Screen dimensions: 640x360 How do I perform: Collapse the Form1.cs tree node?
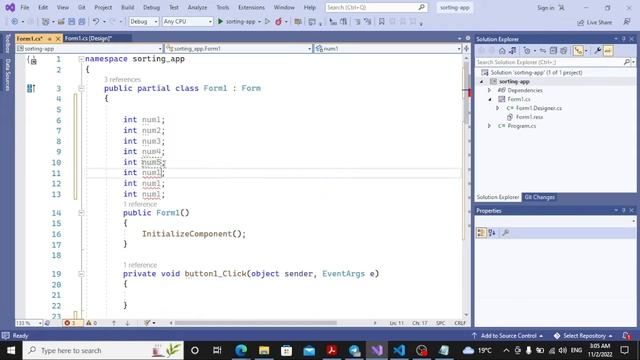click(x=489, y=99)
